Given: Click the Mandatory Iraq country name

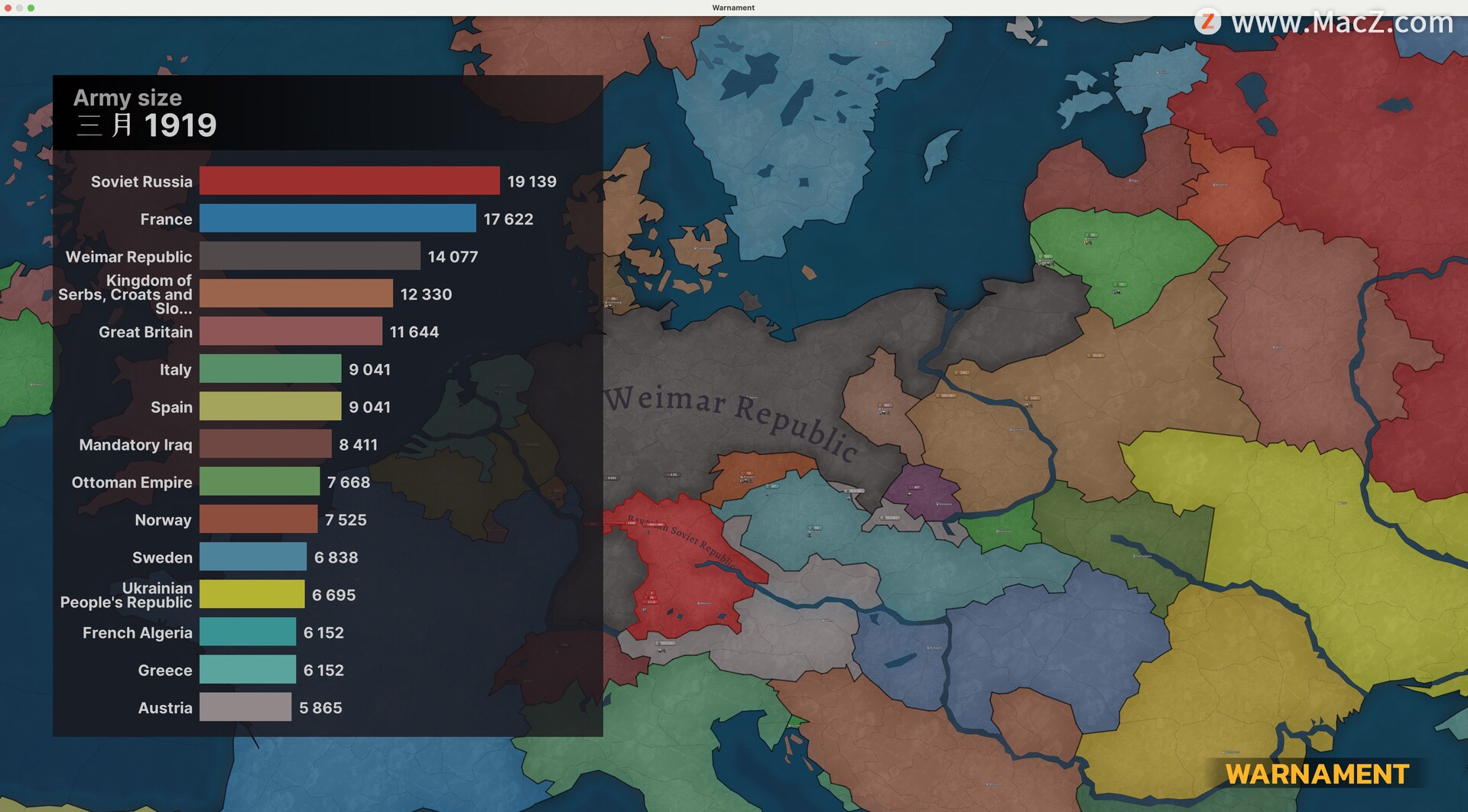Looking at the screenshot, I should (x=135, y=445).
